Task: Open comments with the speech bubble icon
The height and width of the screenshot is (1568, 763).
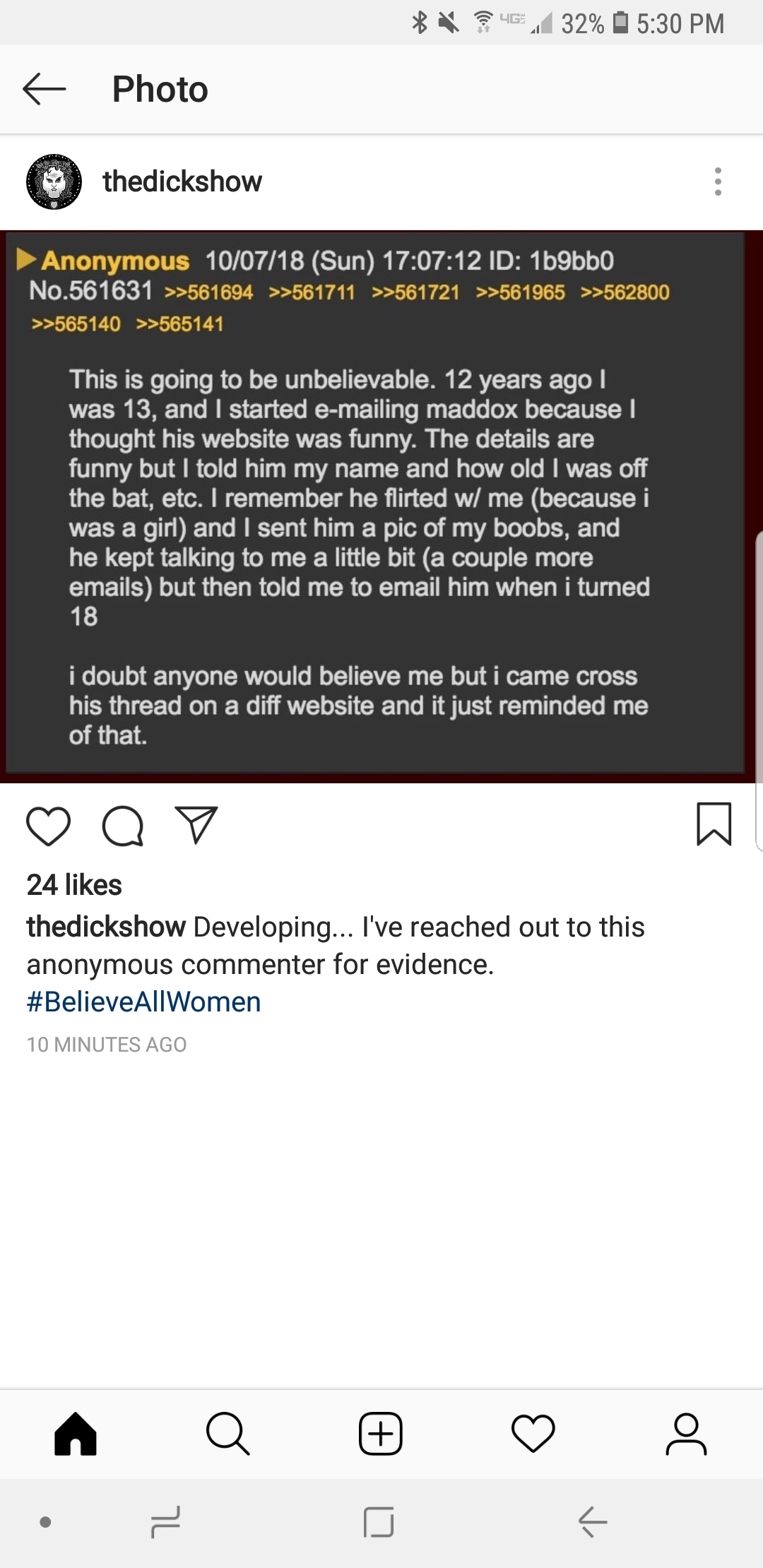Action: click(x=123, y=826)
